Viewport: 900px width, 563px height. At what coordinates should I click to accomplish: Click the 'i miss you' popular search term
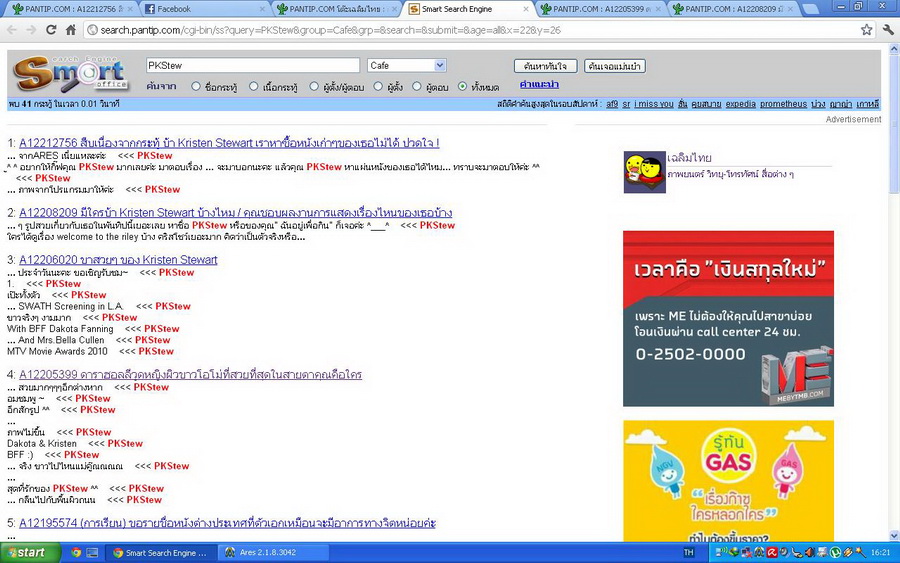point(654,104)
